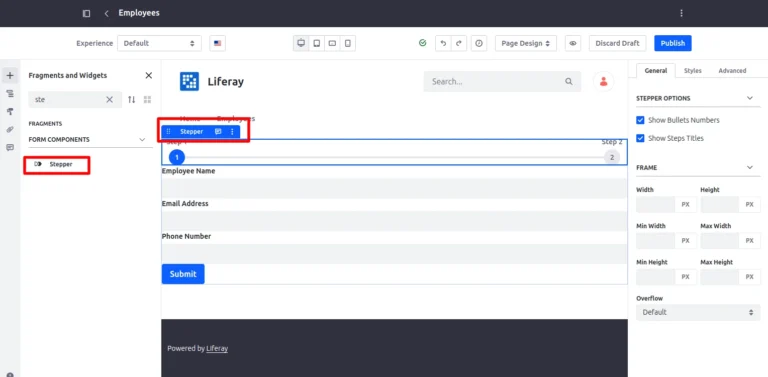Open the Width PX unit selector

[x=686, y=205]
